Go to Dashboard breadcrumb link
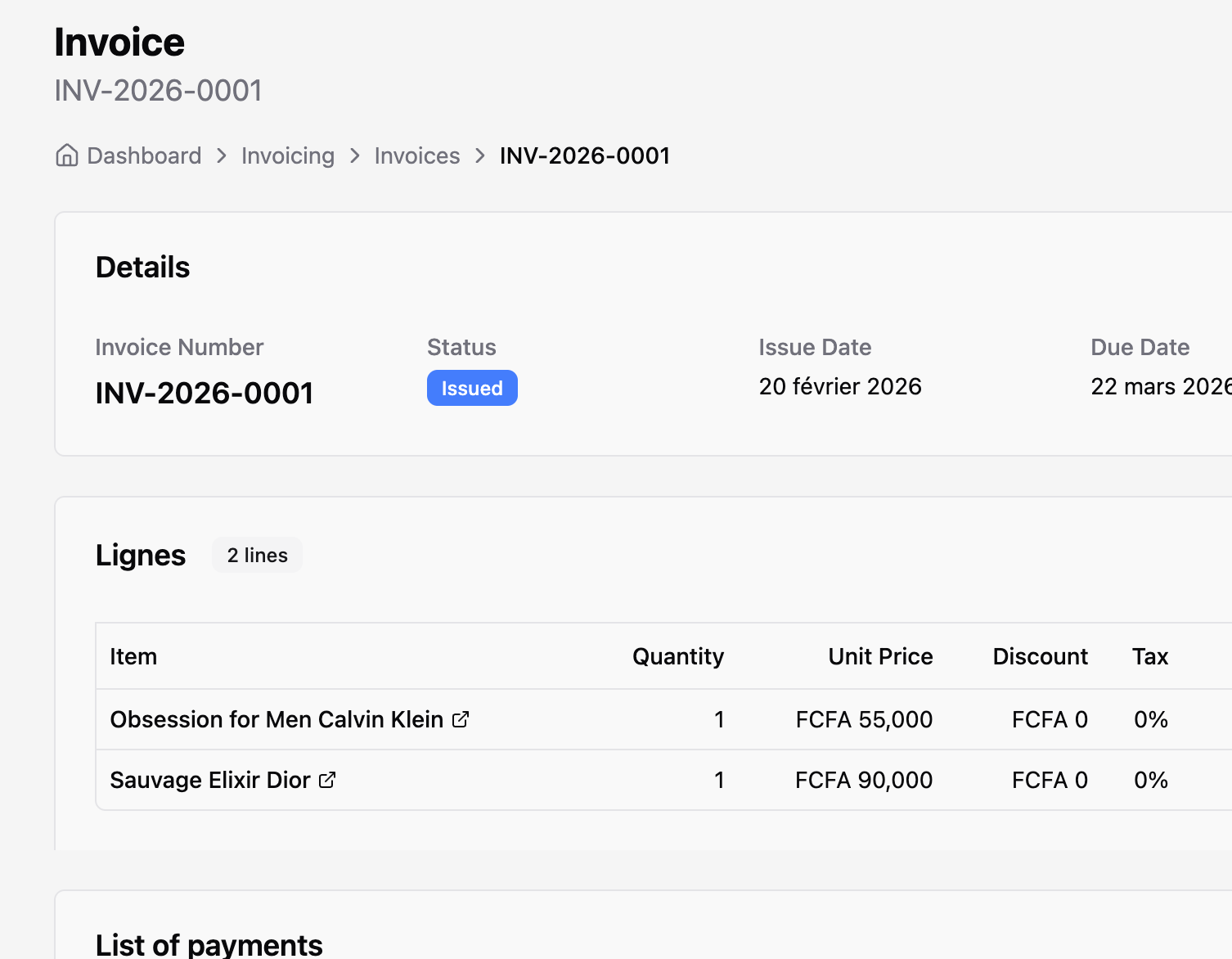The image size is (1232, 959). (x=144, y=155)
